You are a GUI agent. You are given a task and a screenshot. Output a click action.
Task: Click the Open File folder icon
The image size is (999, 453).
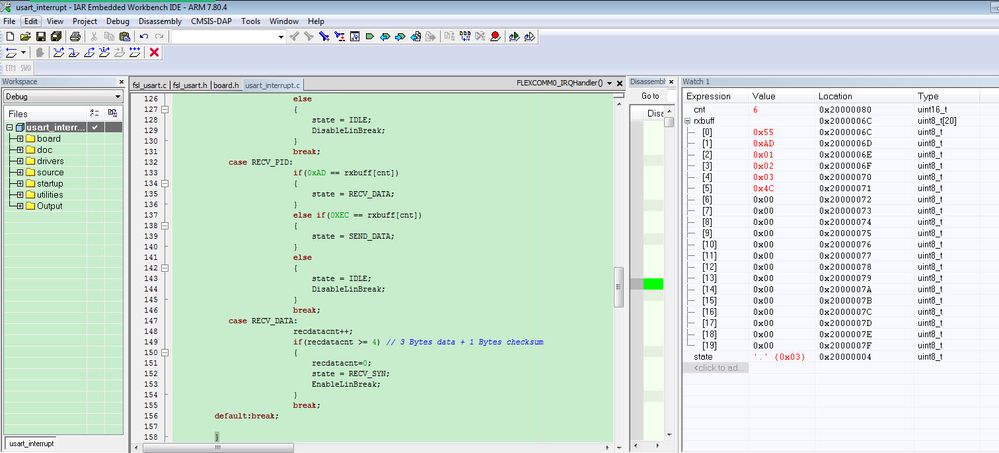[x=26, y=37]
